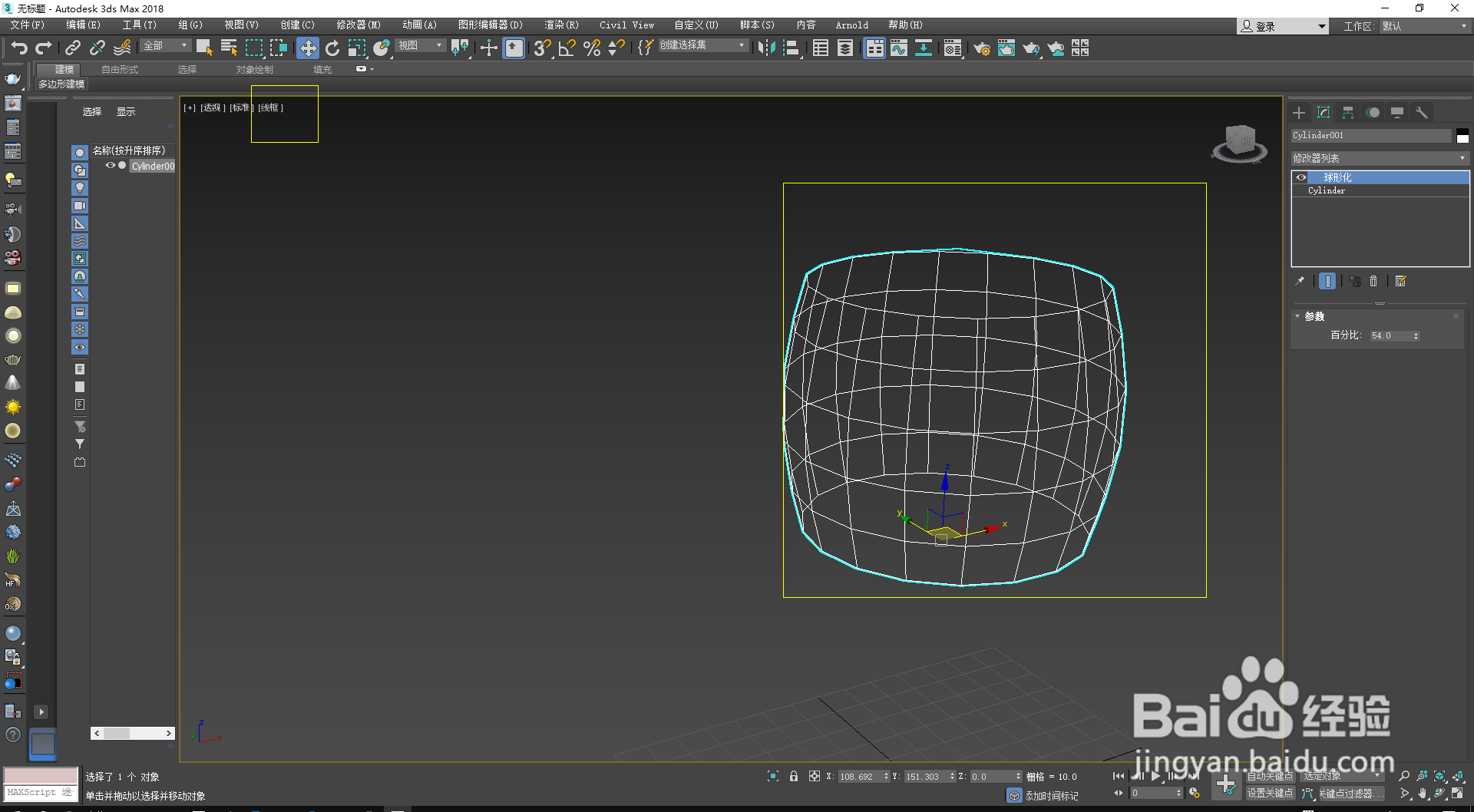Open the 渲染(R) menu
1474x812 pixels.
pos(561,25)
